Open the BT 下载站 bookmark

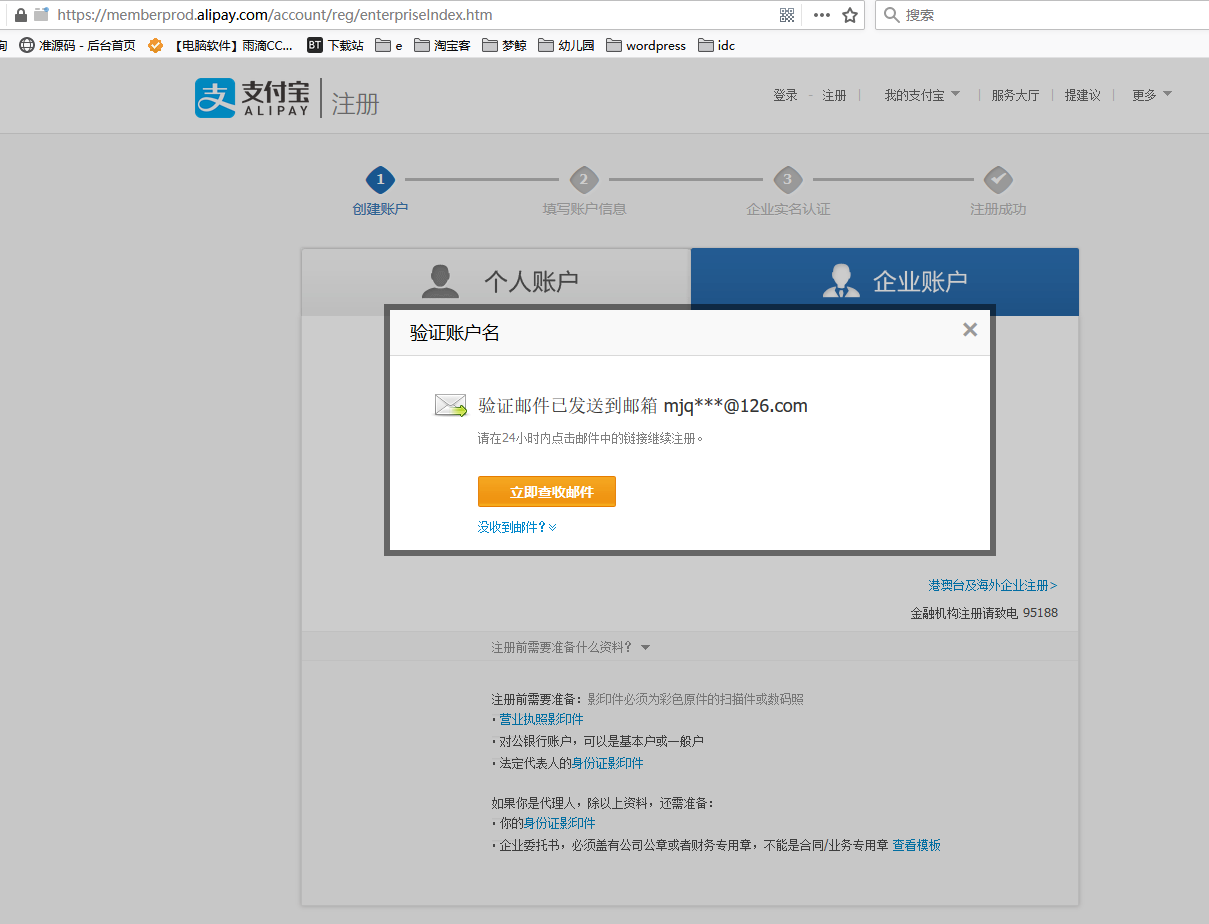pyautogui.click(x=335, y=45)
